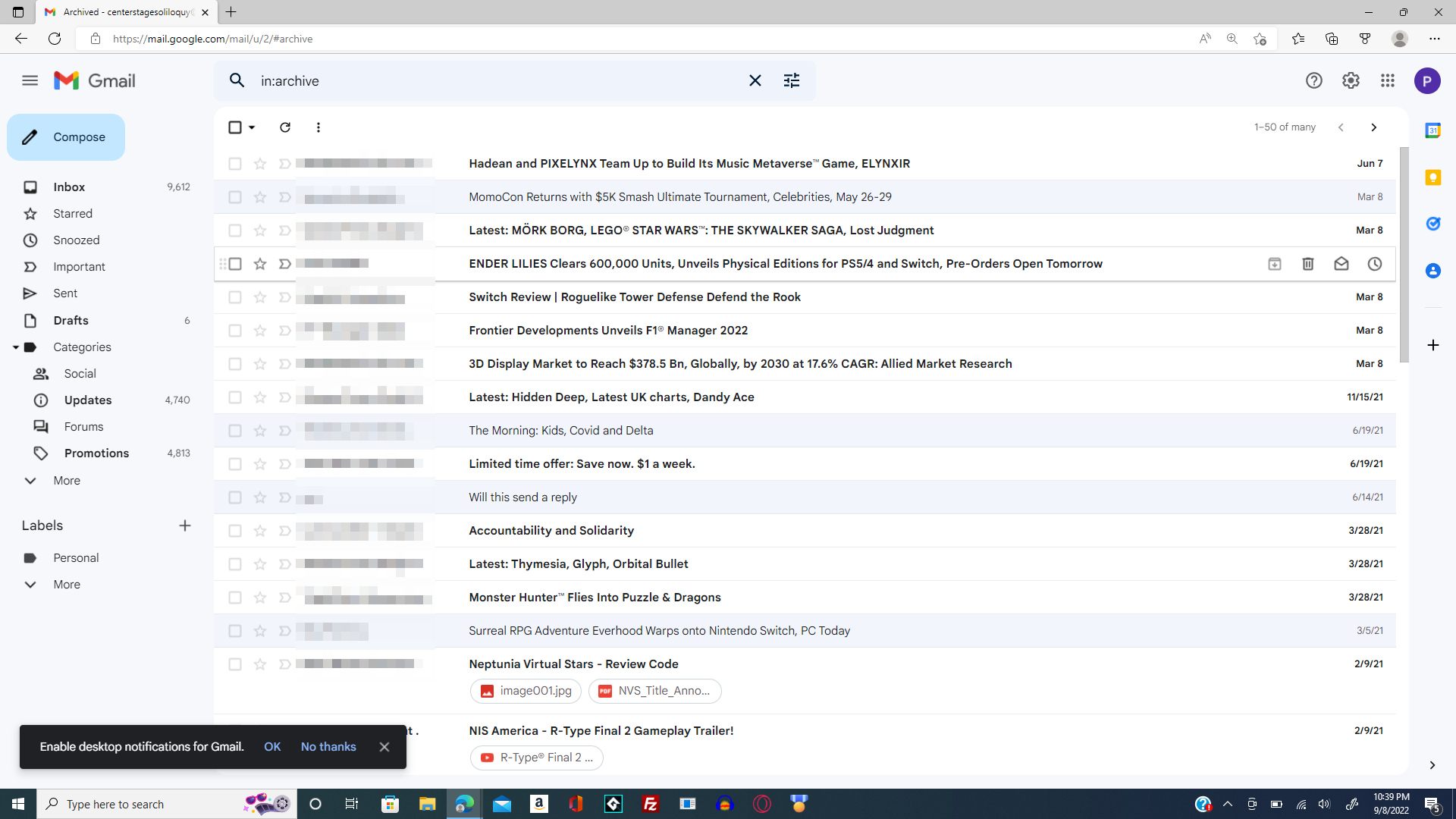The width and height of the screenshot is (1456, 819).
Task: Open the select dropdown arrow next to checkbox
Action: coord(252,127)
